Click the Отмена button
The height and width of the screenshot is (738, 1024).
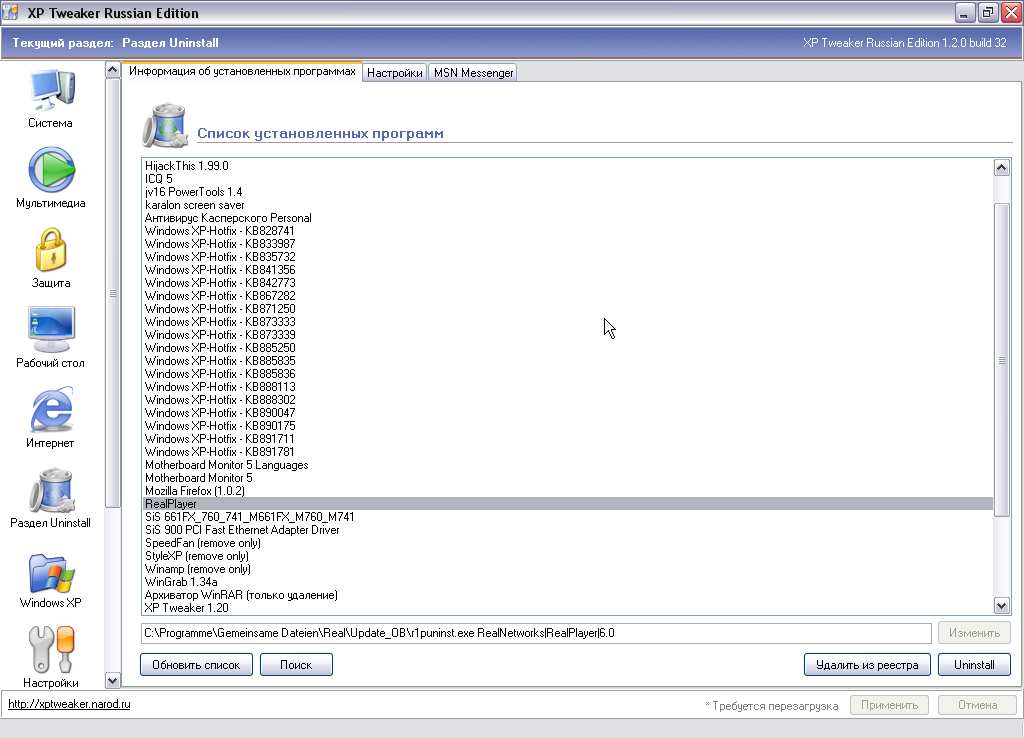977,705
